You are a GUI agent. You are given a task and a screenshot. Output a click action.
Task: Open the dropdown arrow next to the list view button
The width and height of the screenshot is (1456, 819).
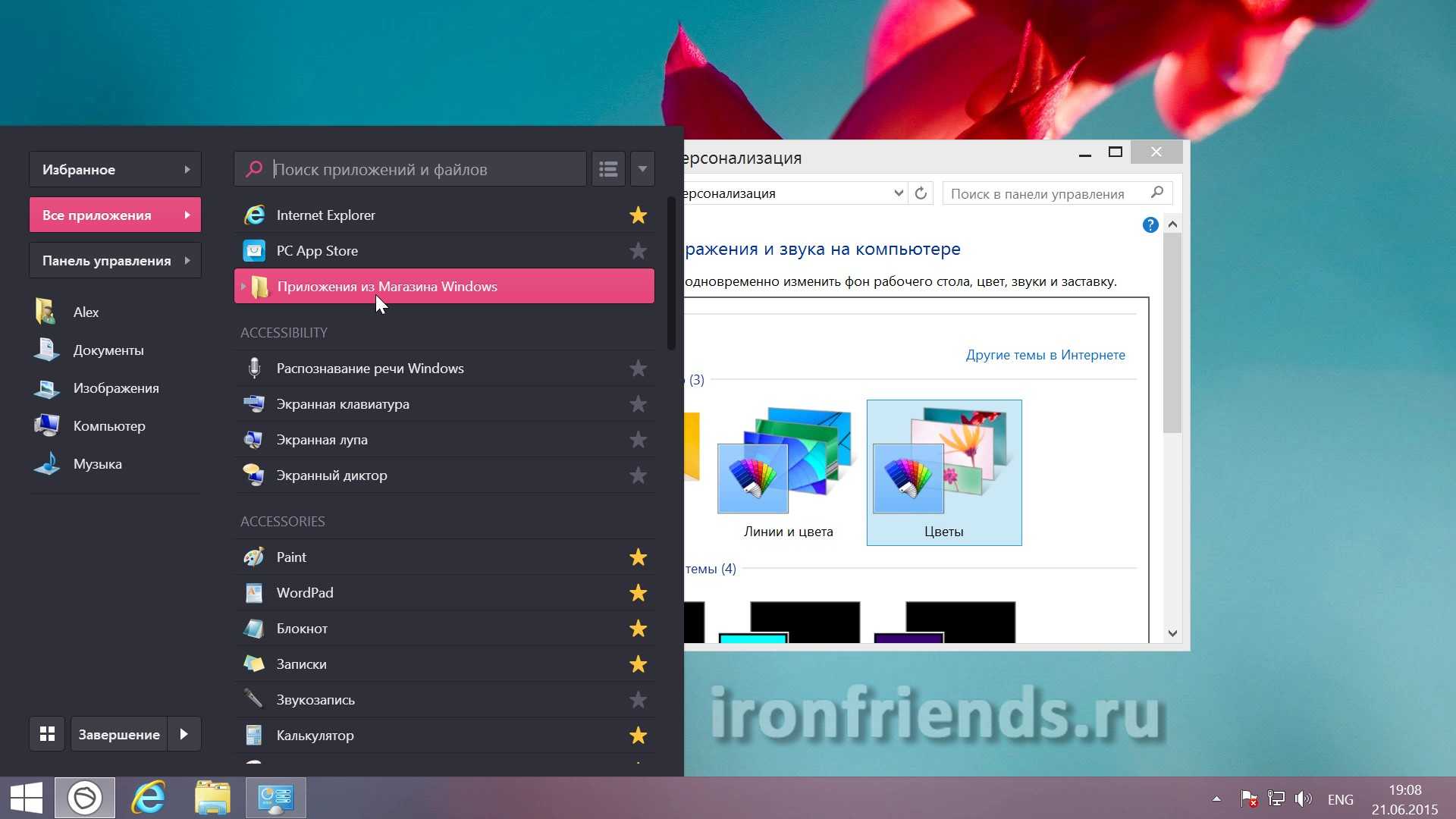coord(642,169)
